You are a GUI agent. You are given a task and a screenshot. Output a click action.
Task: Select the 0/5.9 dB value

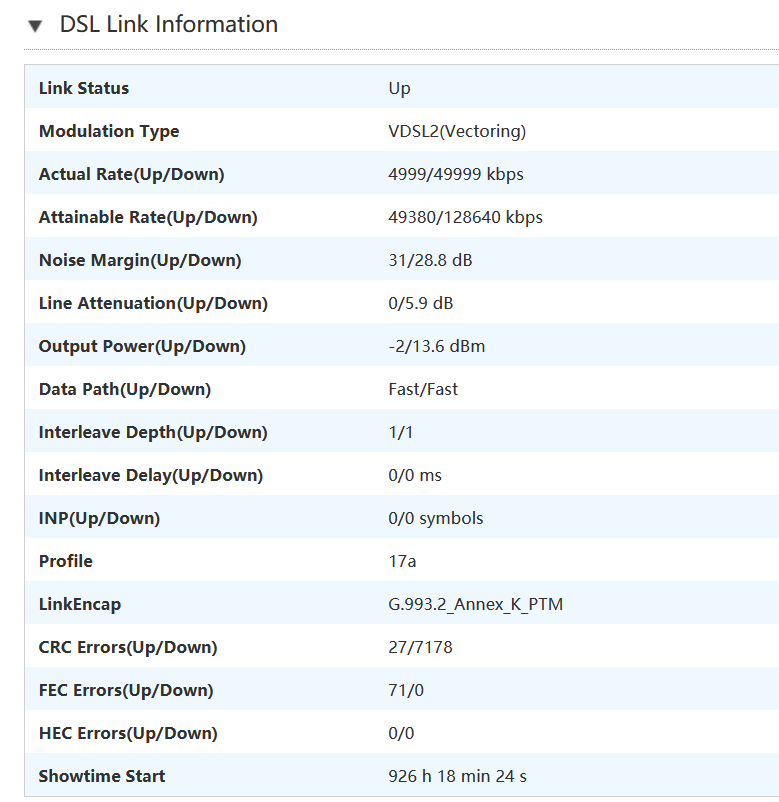click(420, 303)
